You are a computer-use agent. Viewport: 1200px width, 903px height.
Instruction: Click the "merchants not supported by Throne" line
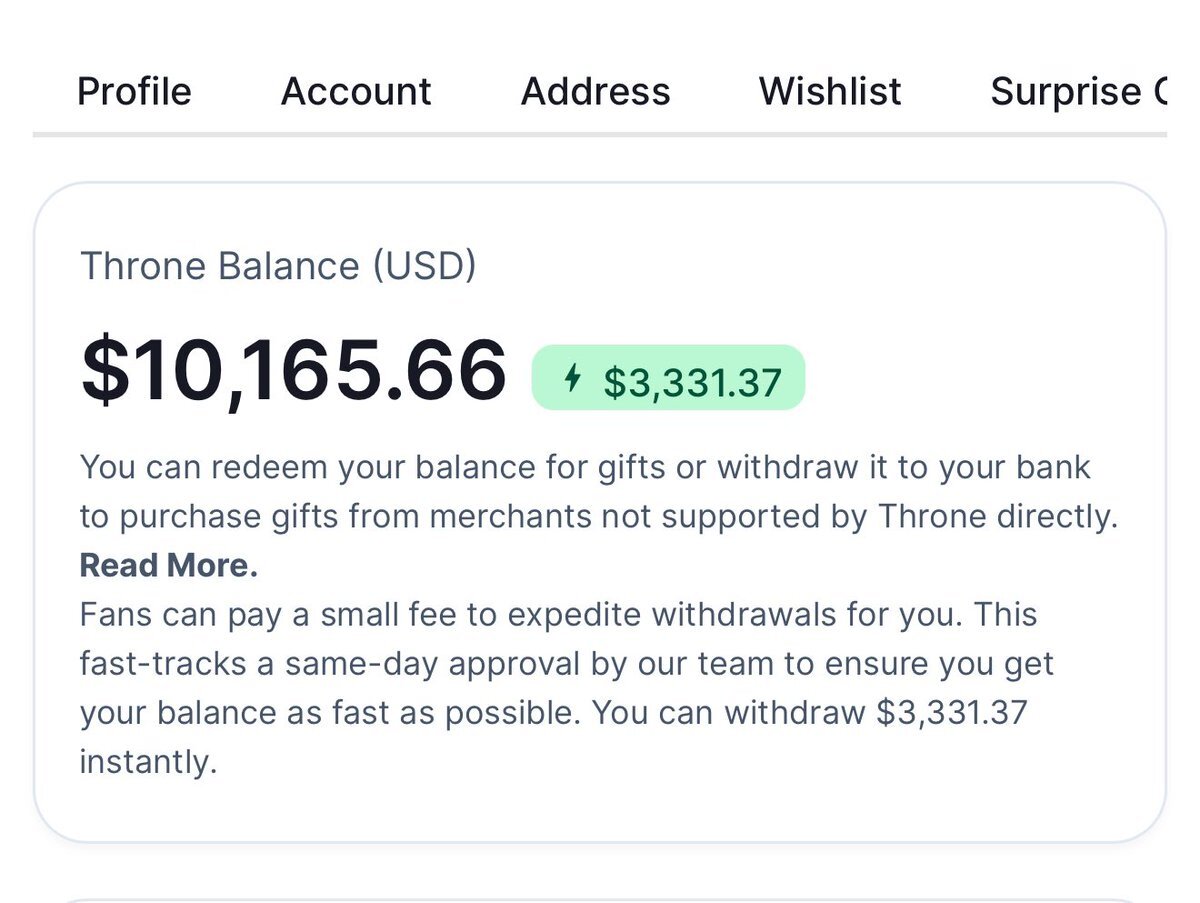click(598, 517)
